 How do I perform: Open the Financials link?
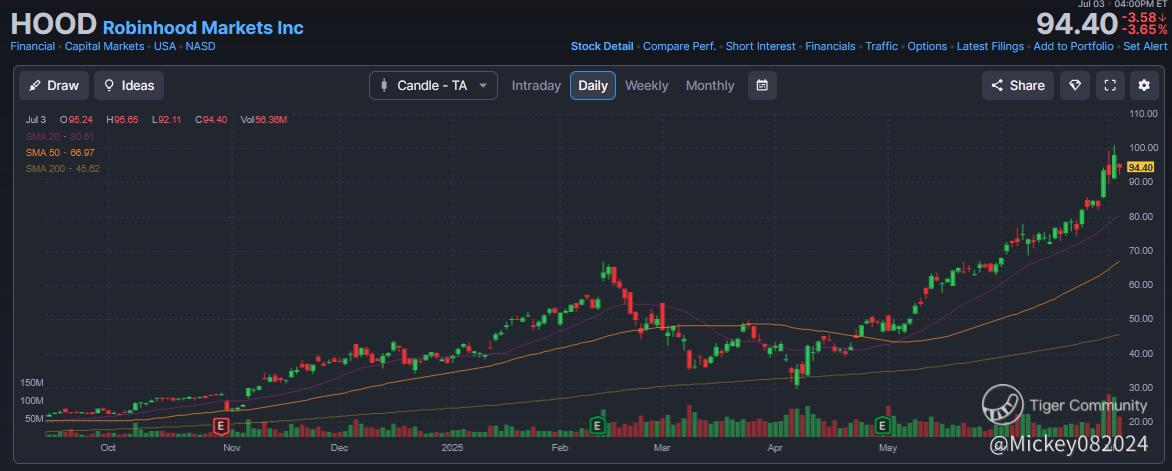tap(830, 46)
